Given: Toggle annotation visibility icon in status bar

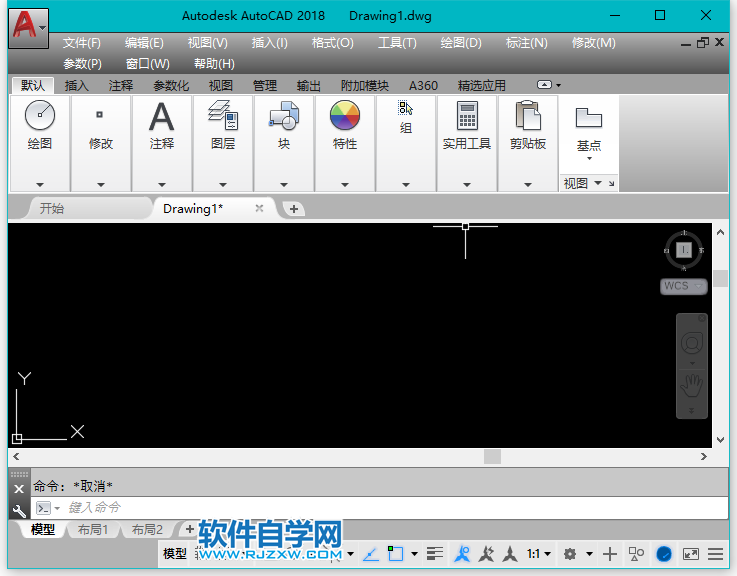Looking at the screenshot, I should [462, 554].
